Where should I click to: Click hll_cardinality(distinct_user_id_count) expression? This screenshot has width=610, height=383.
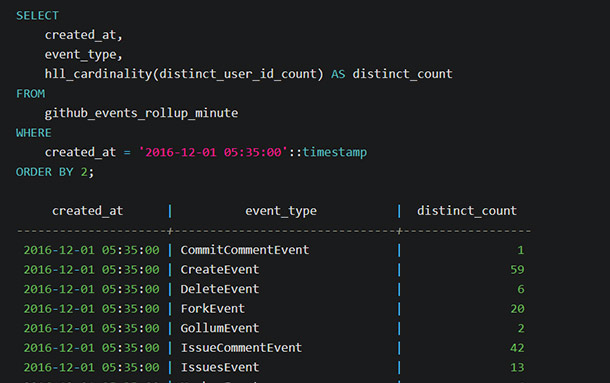click(184, 74)
